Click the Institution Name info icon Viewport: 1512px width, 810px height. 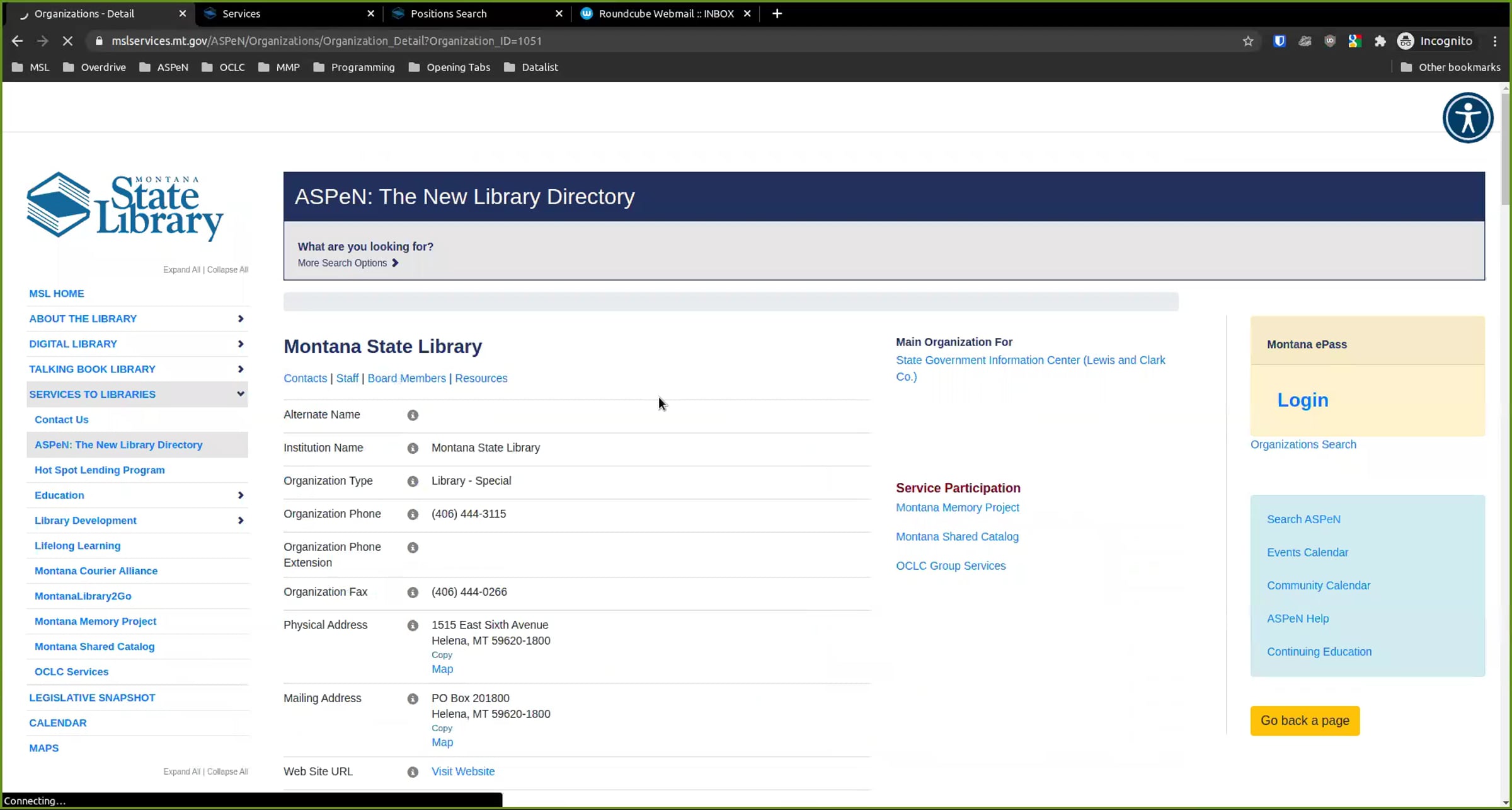click(x=413, y=448)
